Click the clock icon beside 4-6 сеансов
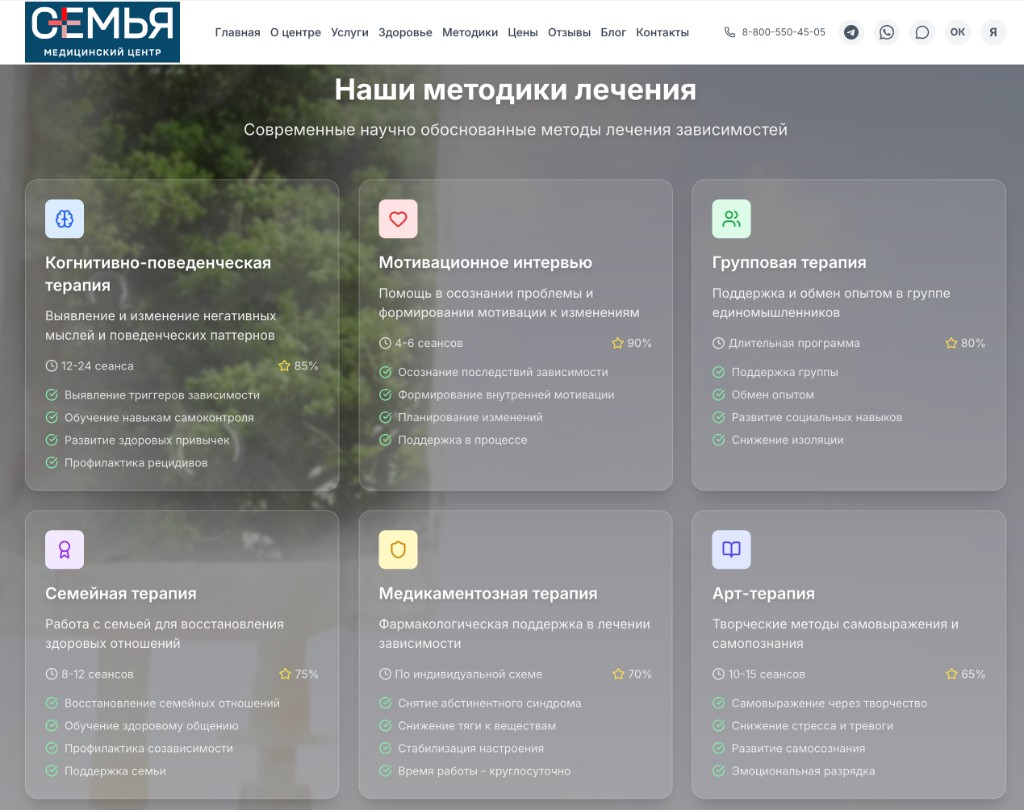1024x810 pixels. coord(385,343)
